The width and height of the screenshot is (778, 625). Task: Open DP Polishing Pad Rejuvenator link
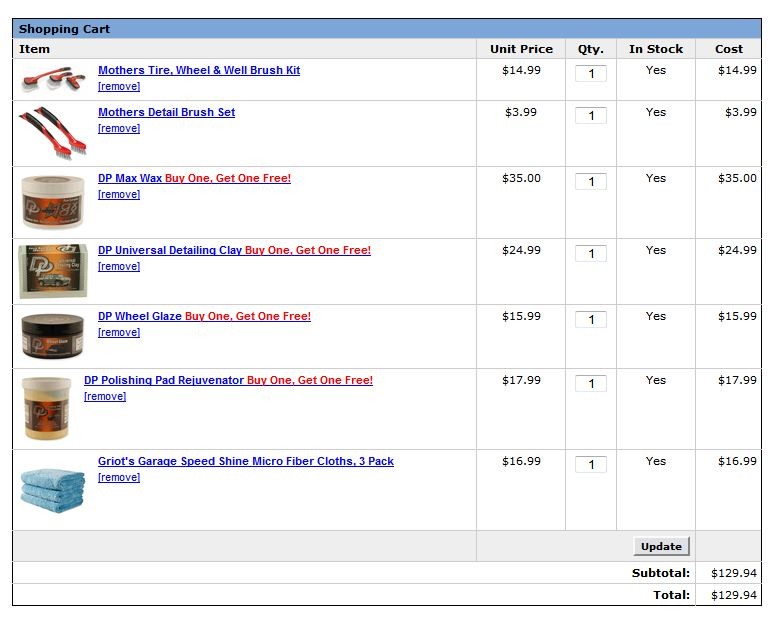(228, 380)
